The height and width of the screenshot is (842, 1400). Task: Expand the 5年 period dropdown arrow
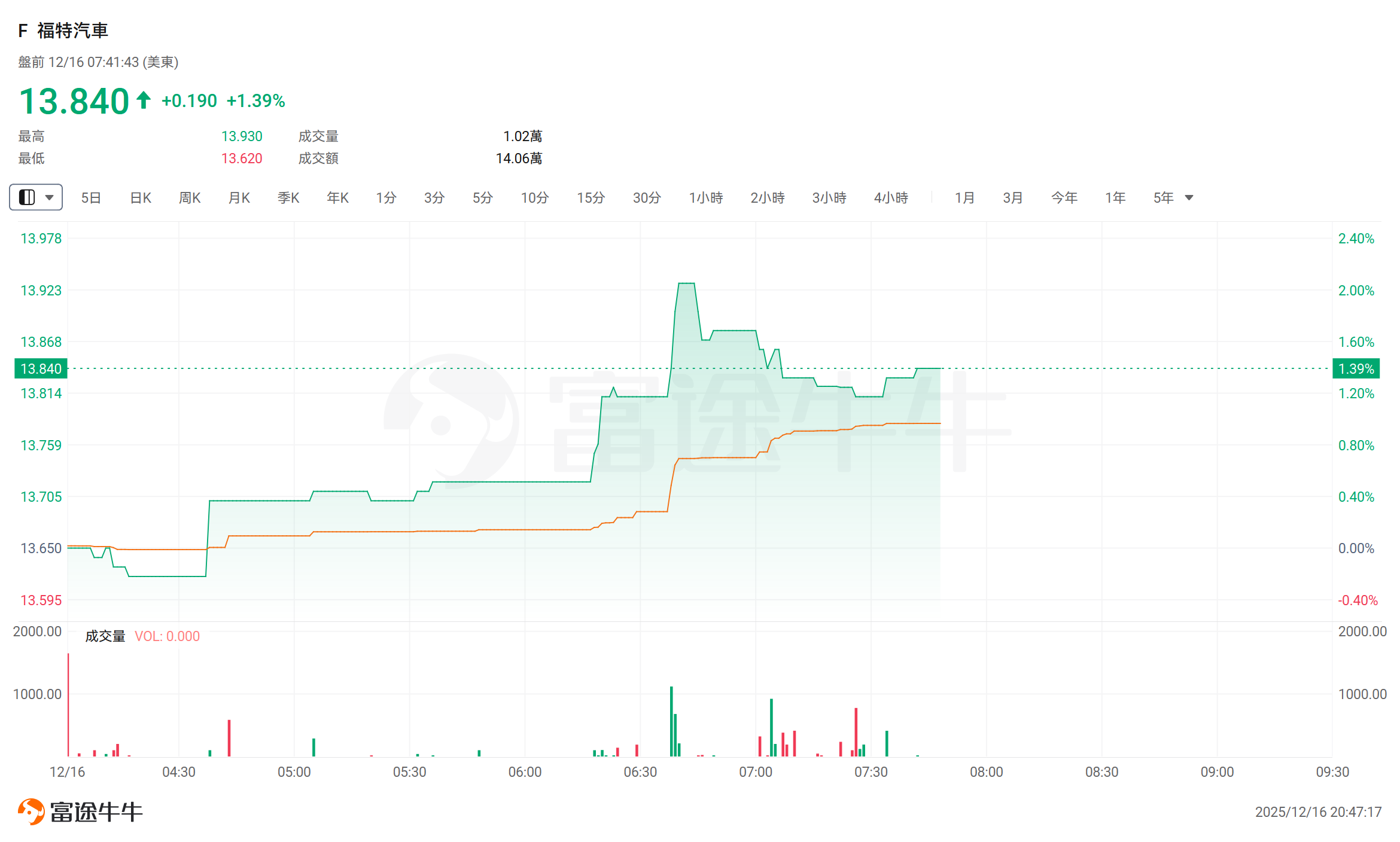1189,197
